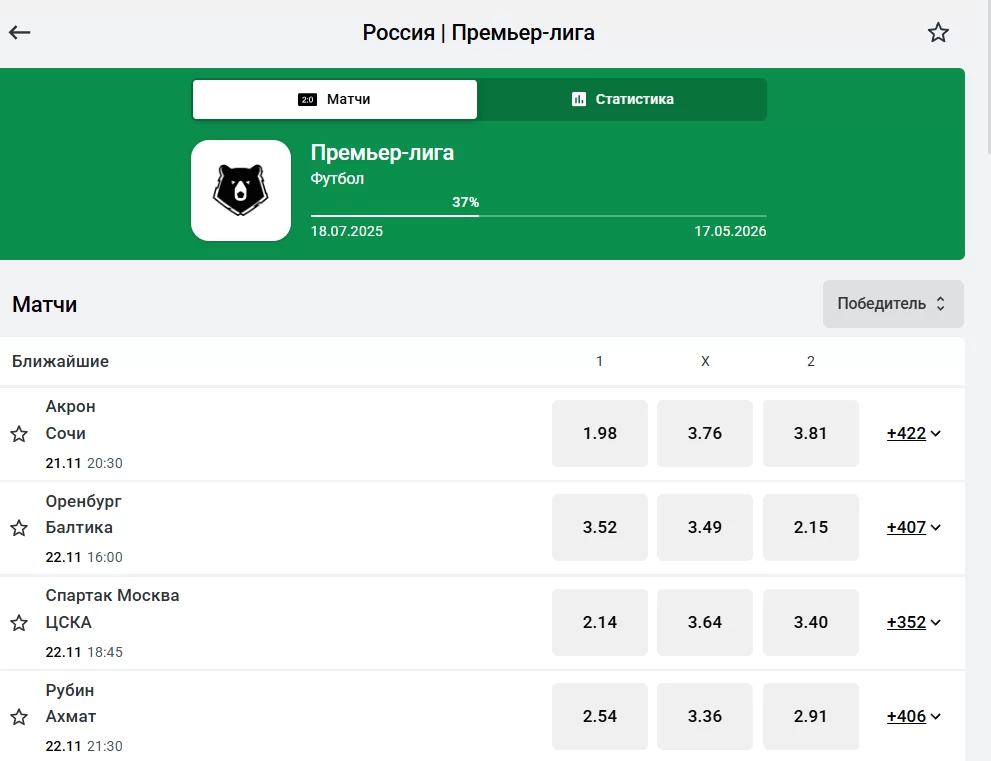Expand +422 markets for Акрон–Сочи

[913, 433]
